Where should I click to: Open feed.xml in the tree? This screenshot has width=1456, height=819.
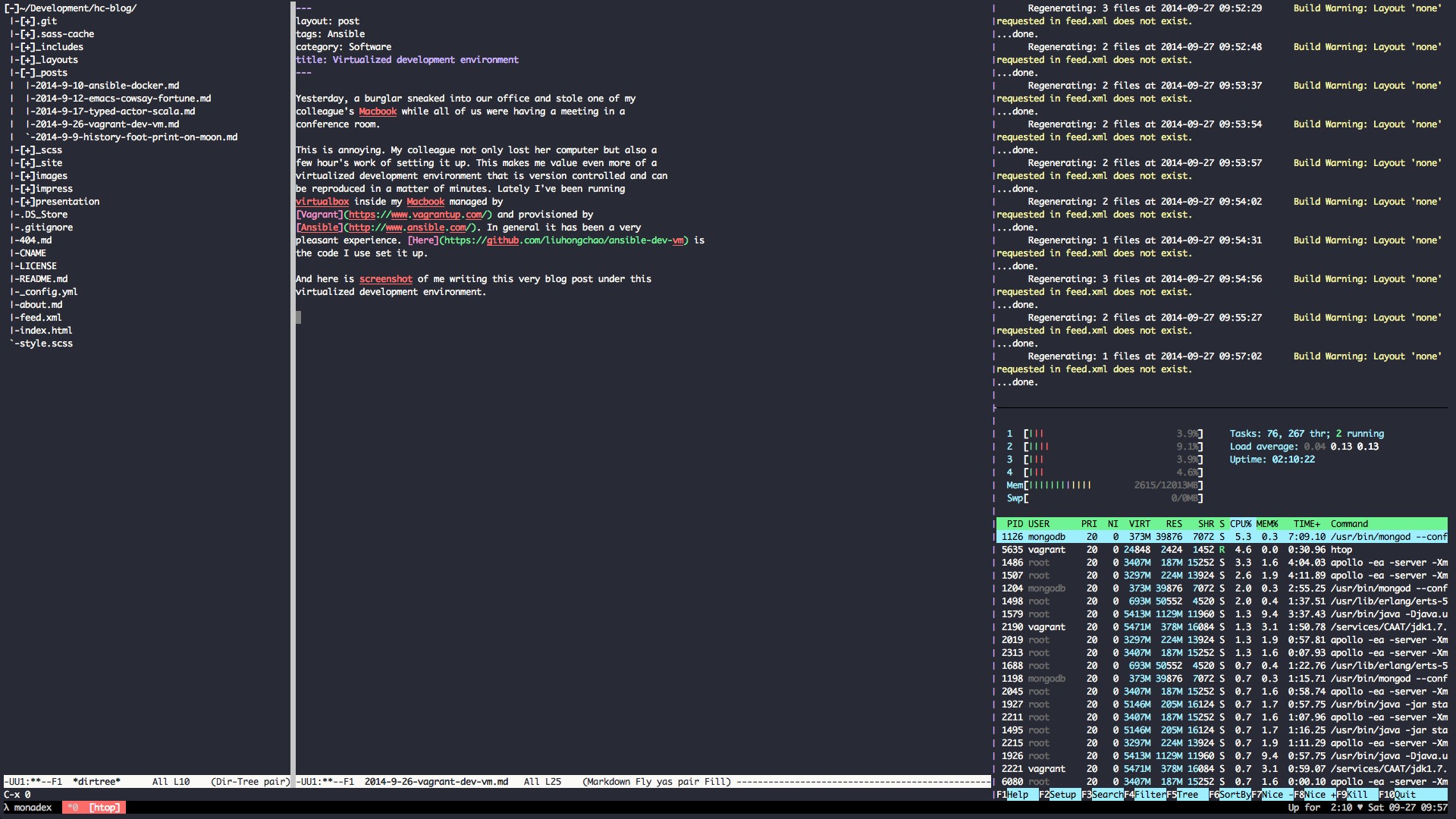41,318
